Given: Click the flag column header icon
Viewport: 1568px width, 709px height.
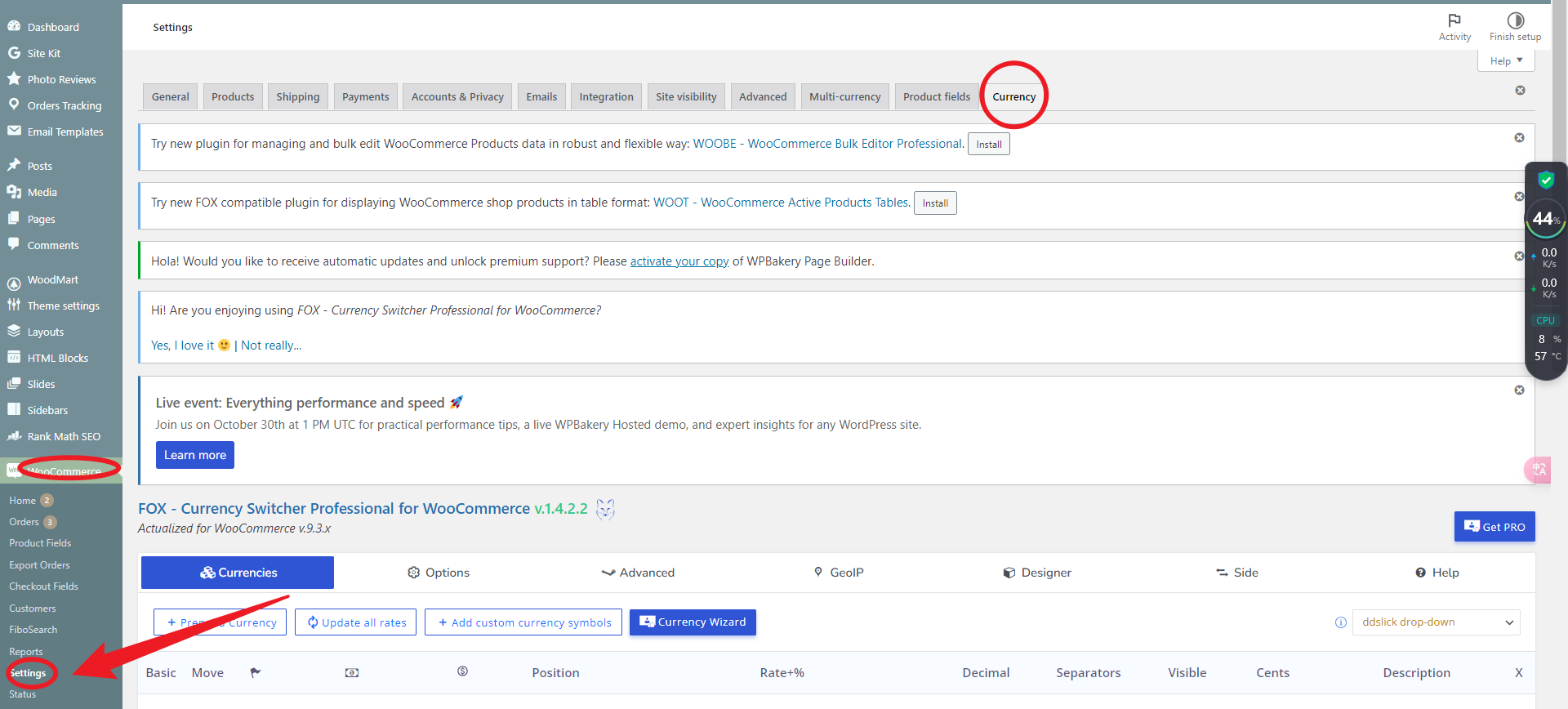Looking at the screenshot, I should click(x=256, y=672).
